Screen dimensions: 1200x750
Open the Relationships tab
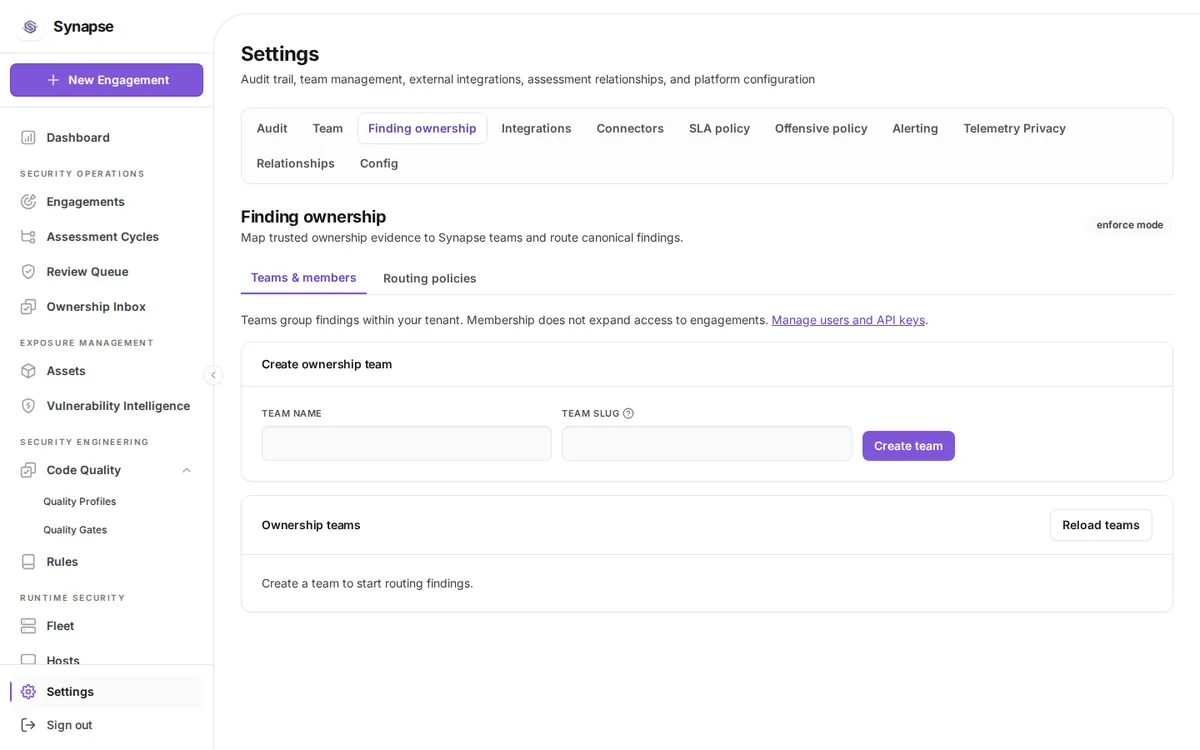tap(296, 163)
